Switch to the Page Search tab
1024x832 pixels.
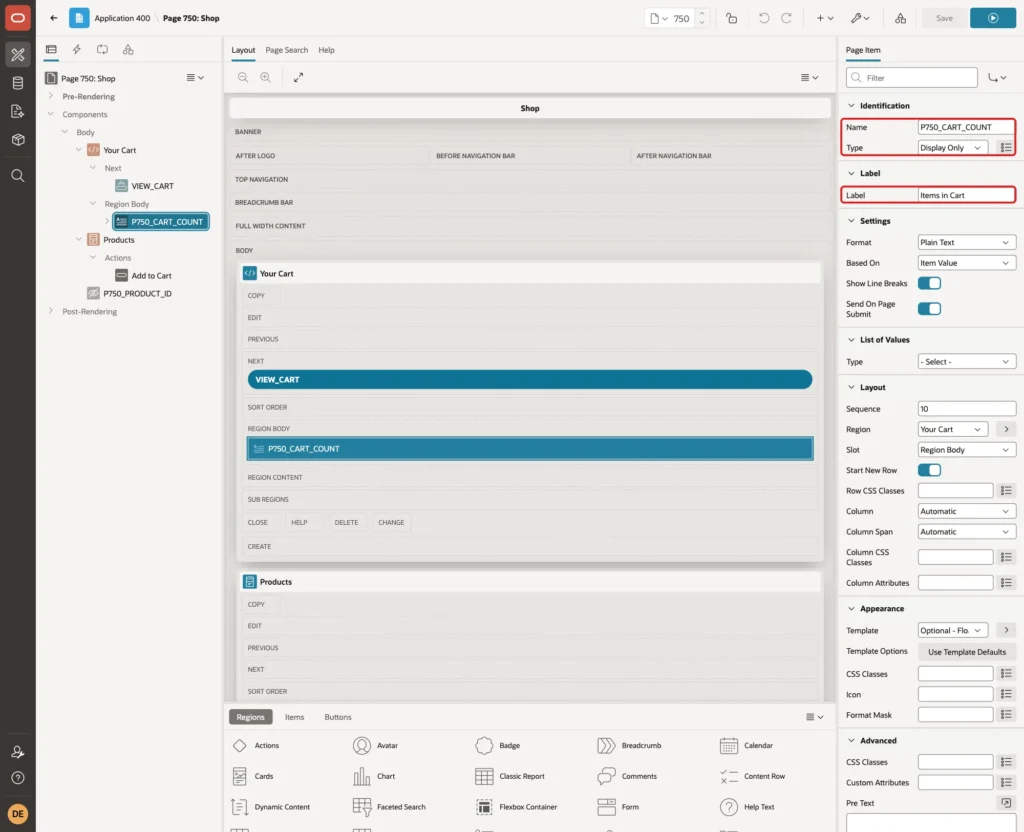(286, 50)
